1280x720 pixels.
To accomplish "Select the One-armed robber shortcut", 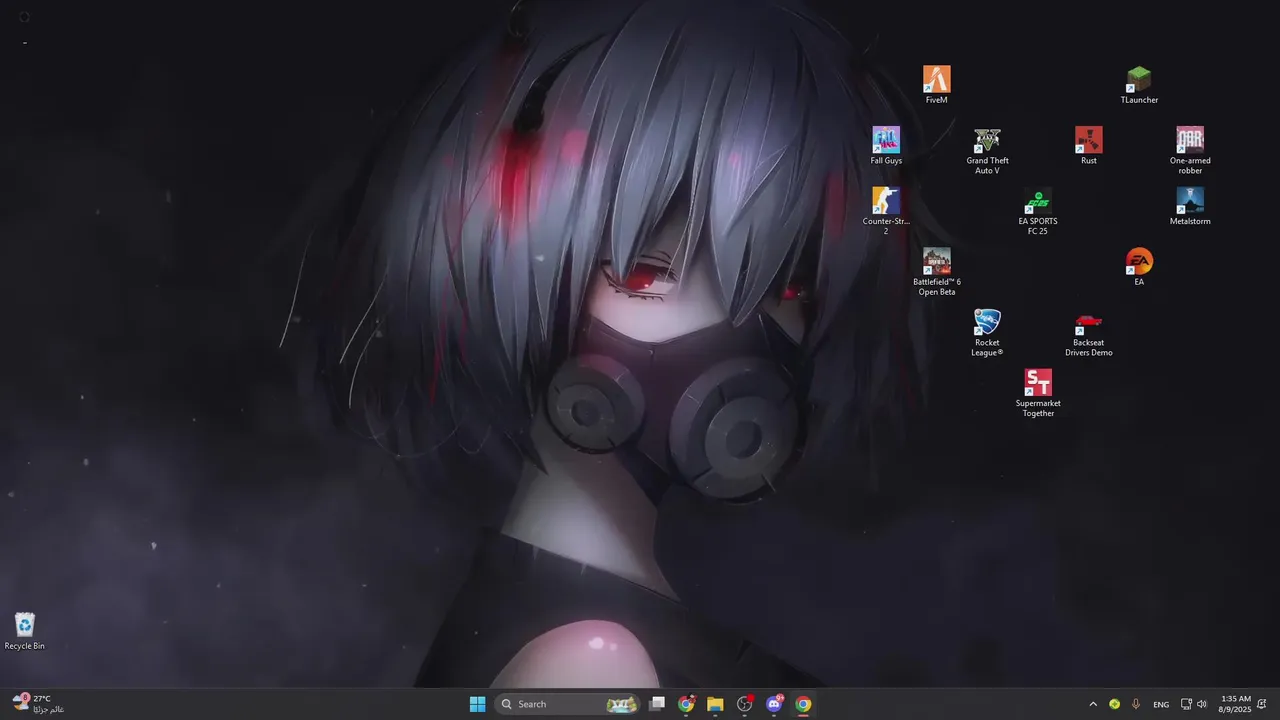I will 1190,151.
